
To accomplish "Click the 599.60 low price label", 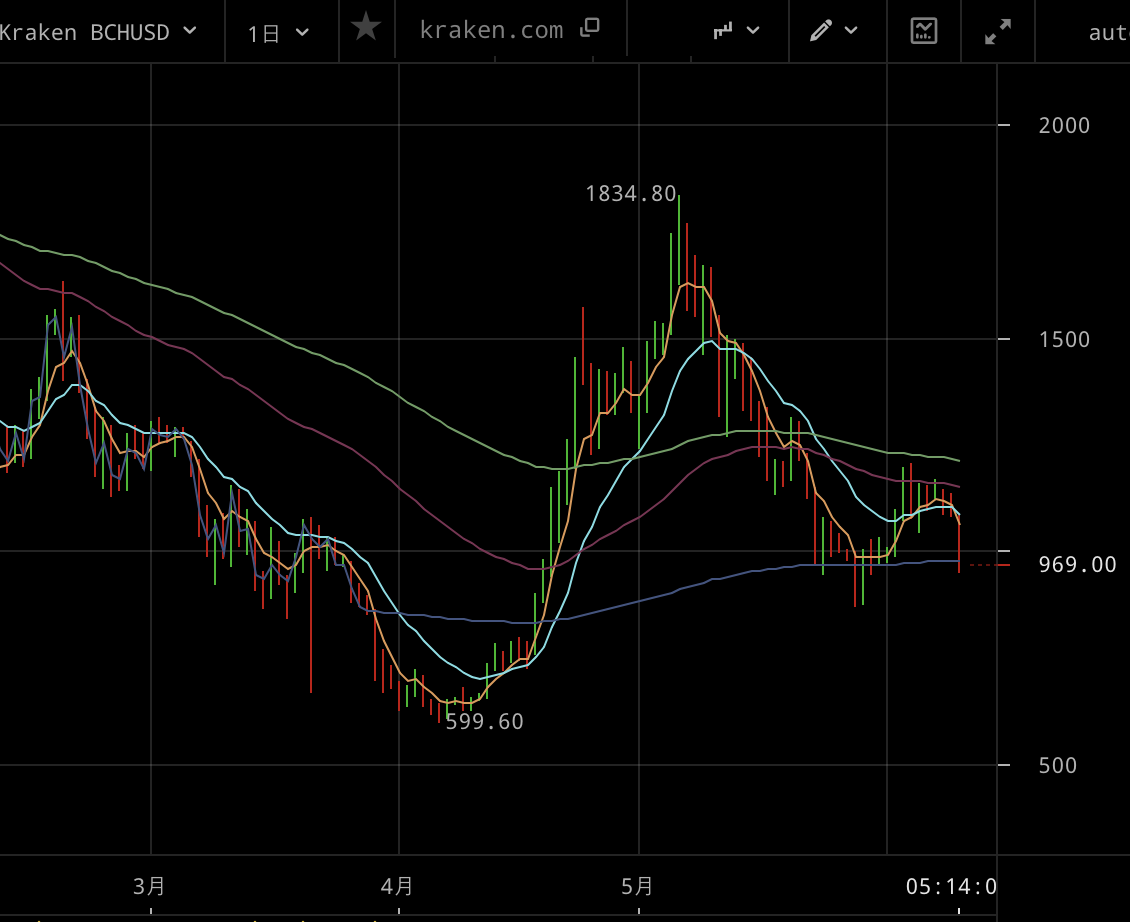I will (x=484, y=722).
